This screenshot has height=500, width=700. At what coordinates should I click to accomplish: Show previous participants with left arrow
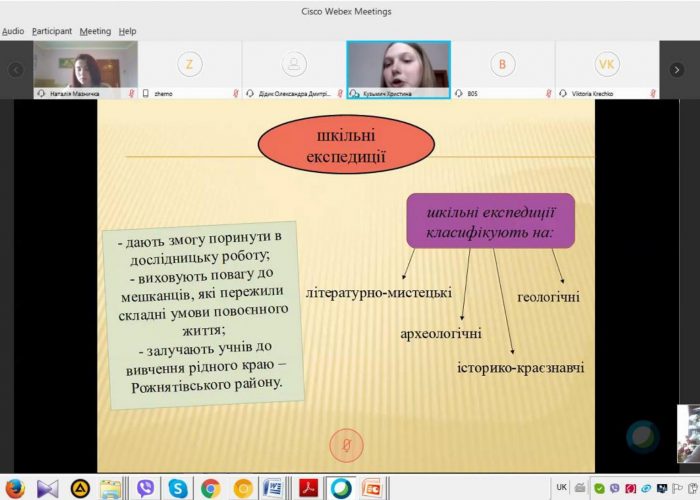[x=16, y=70]
